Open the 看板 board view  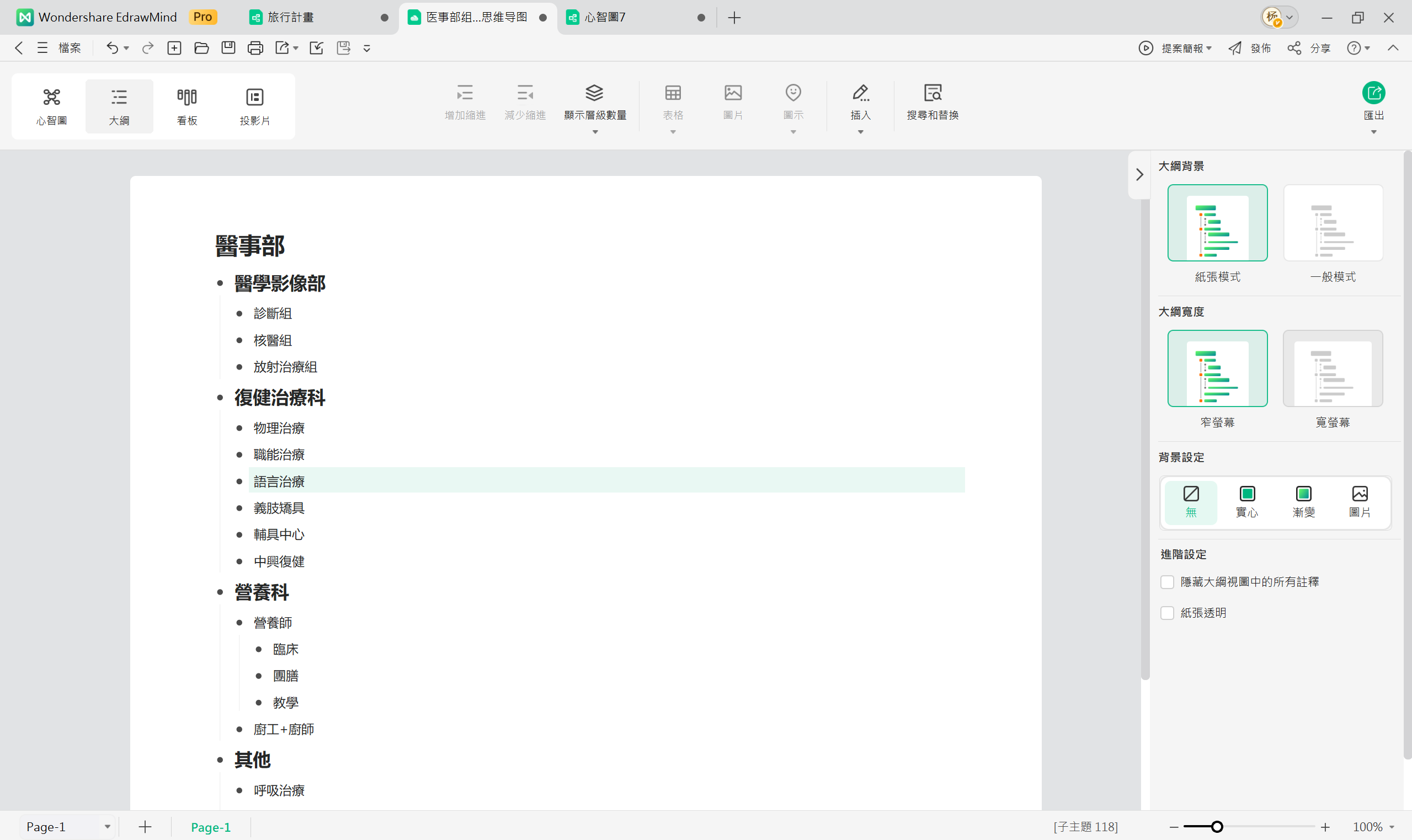click(187, 105)
